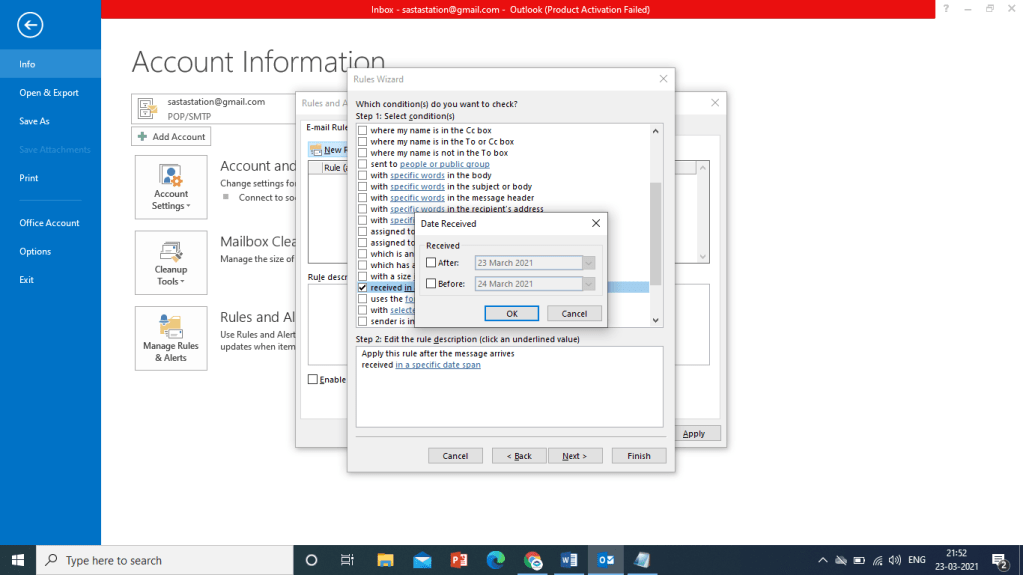Image resolution: width=1023 pixels, height=575 pixels.
Task: Open Word from the taskbar
Action: click(570, 560)
